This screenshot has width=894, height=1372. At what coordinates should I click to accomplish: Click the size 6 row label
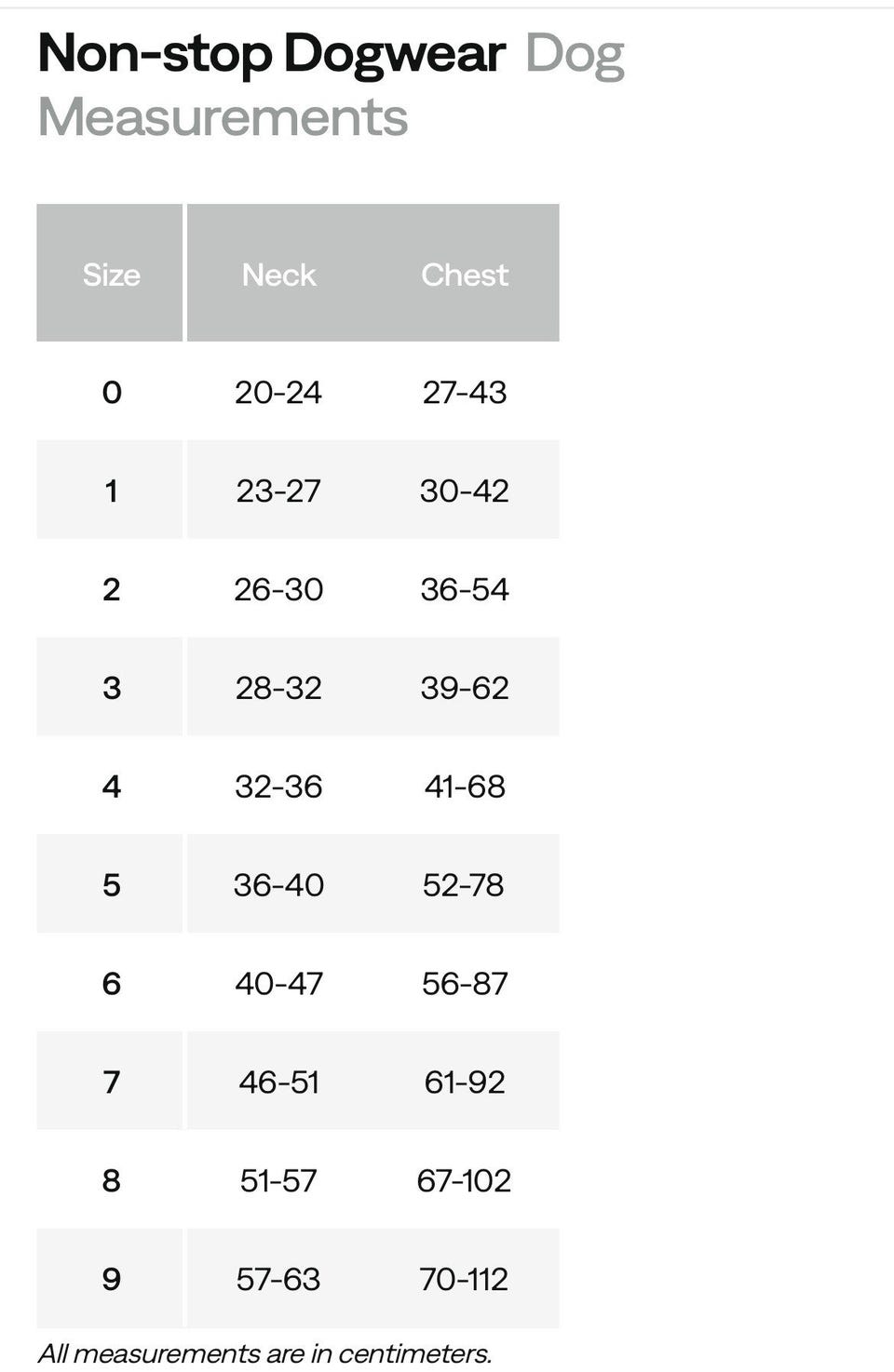coord(111,983)
